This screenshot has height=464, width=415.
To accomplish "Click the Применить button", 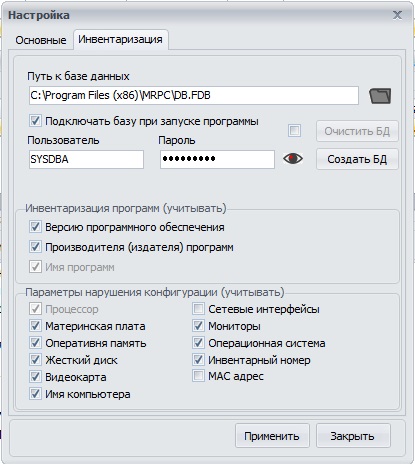I will tap(272, 436).
